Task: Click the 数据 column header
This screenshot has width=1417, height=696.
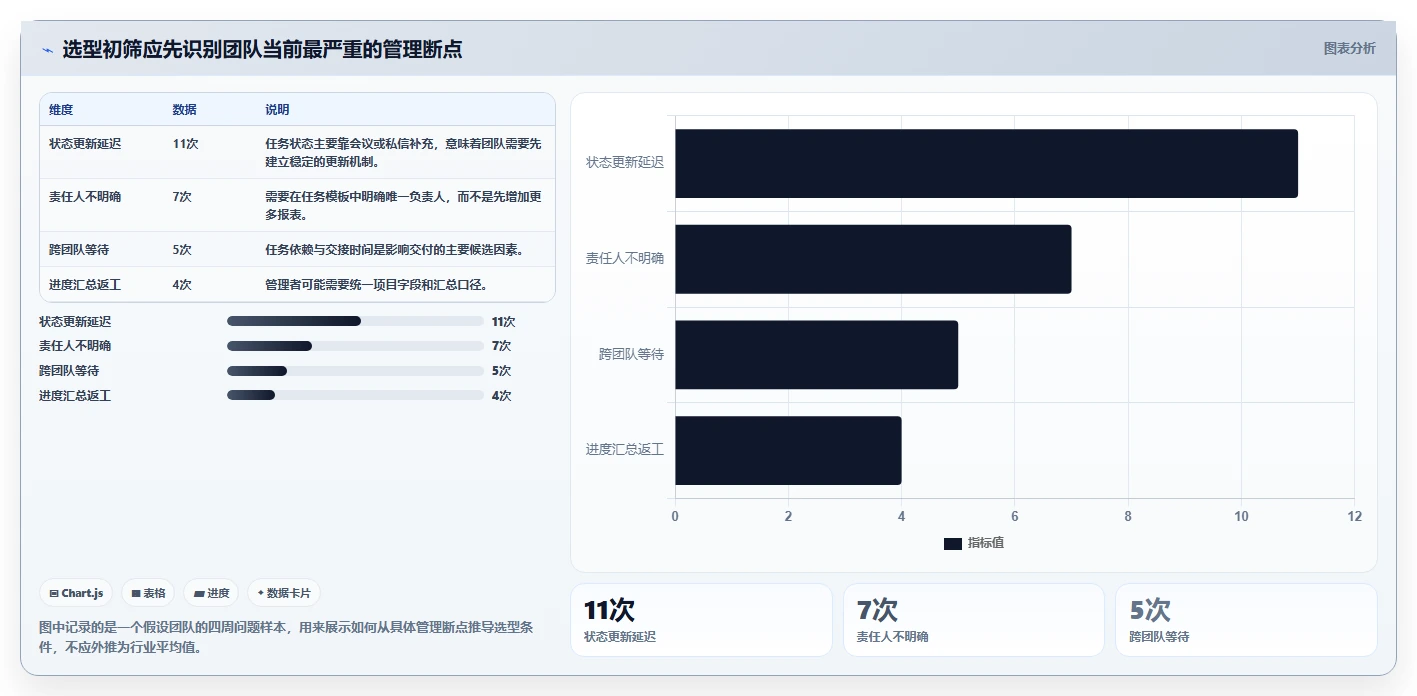Action: pos(184,110)
